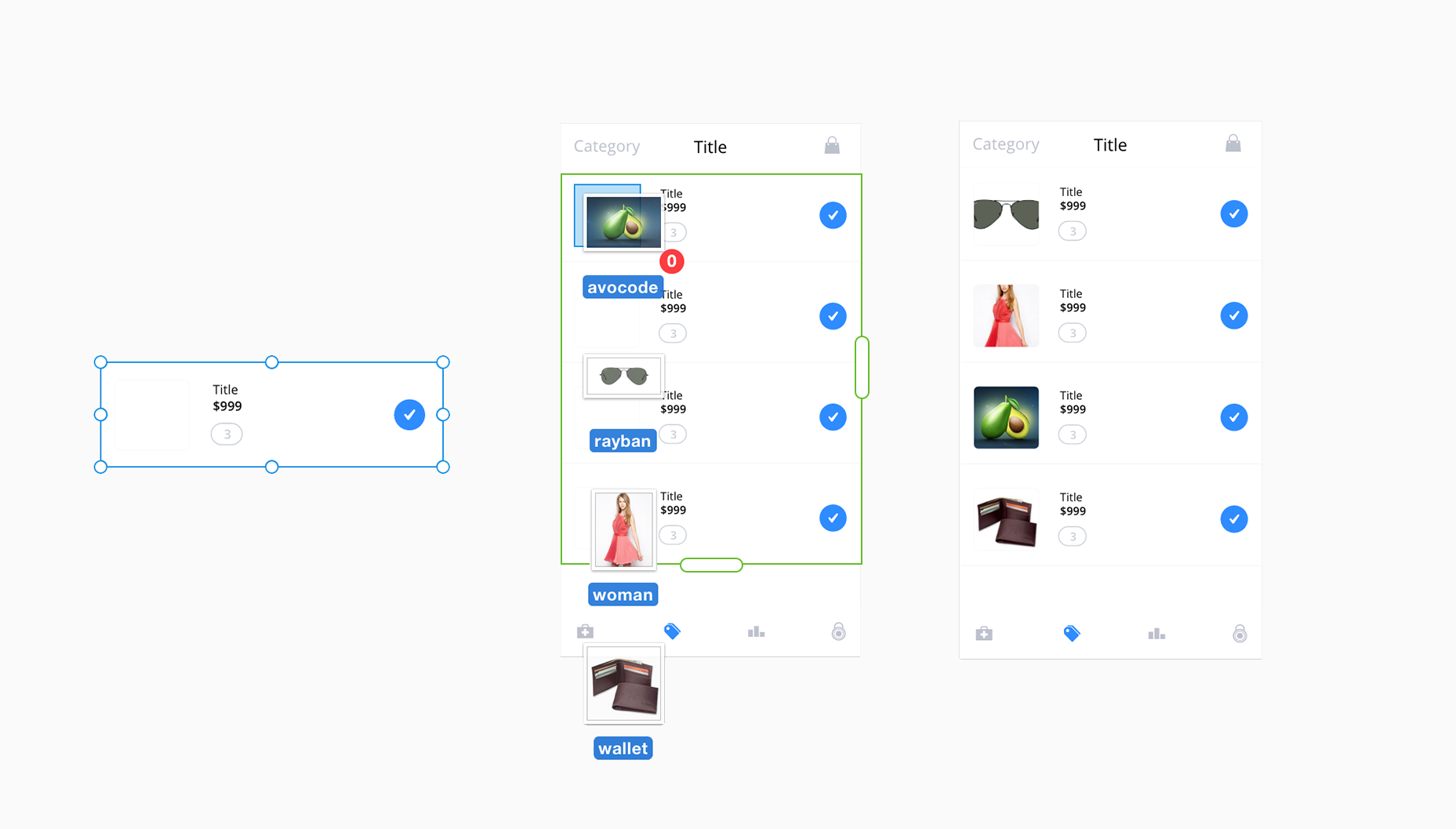Select the woman in red dress thumbnail in middle
Screen dimensions: 1456x829
(623, 529)
